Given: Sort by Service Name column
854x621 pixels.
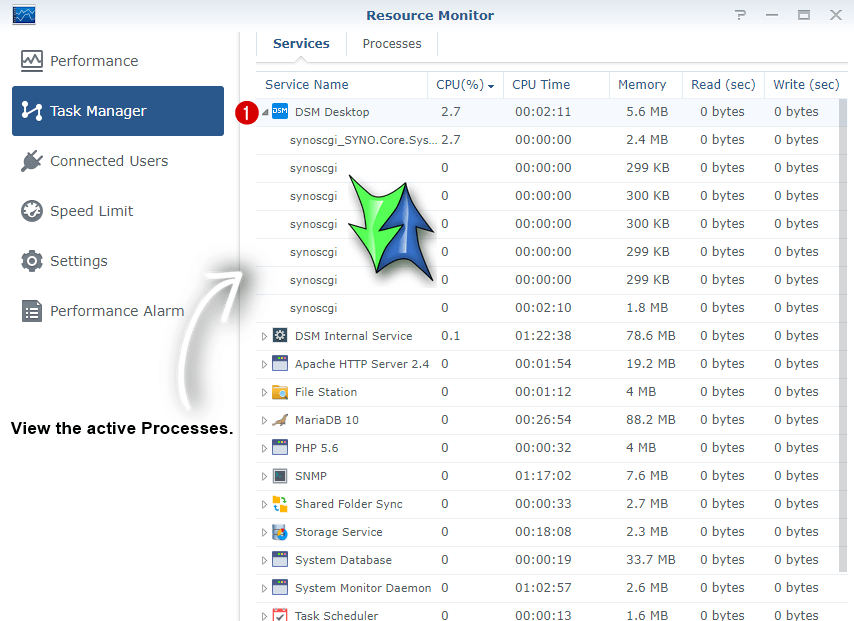Looking at the screenshot, I should point(341,84).
